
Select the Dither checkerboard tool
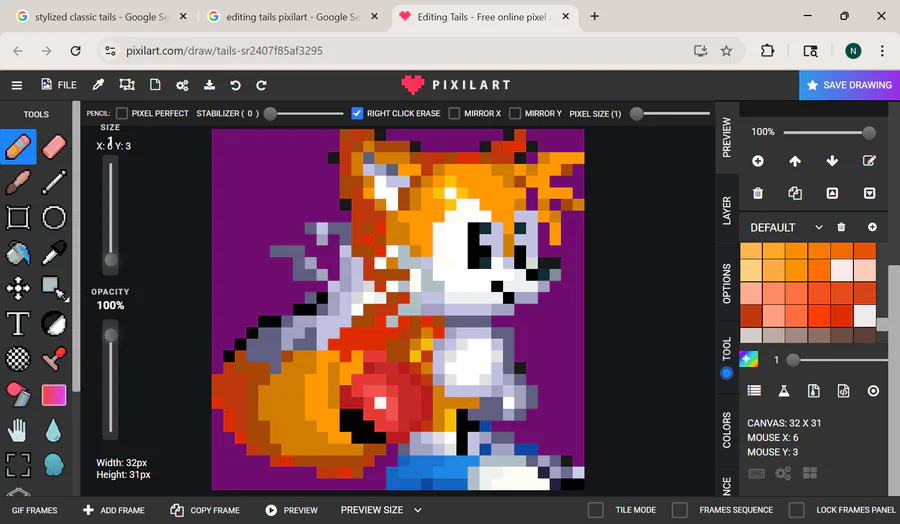coord(18,359)
